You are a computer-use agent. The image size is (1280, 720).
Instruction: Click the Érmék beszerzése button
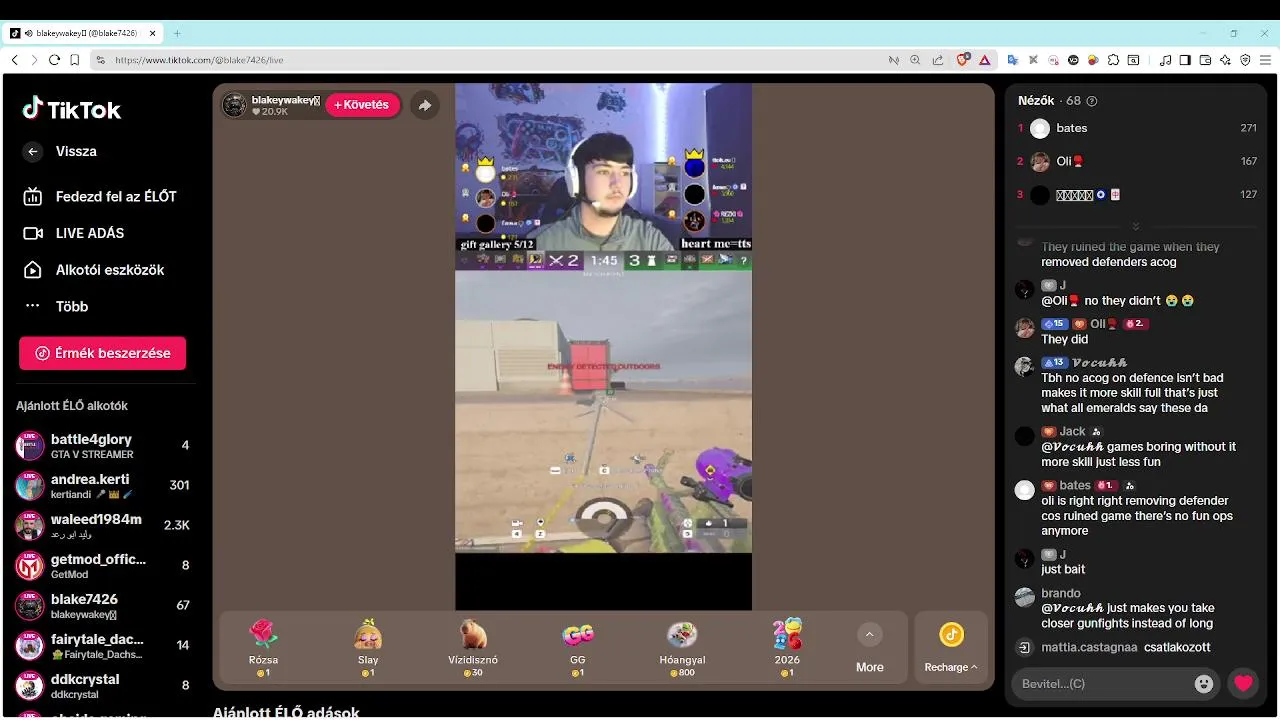(102, 353)
